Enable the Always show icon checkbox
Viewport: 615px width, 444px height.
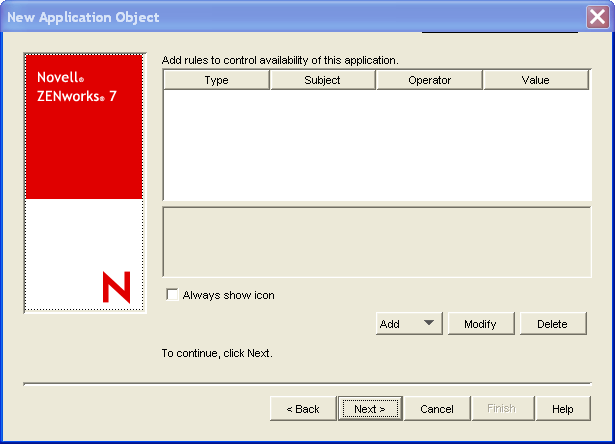pyautogui.click(x=172, y=295)
